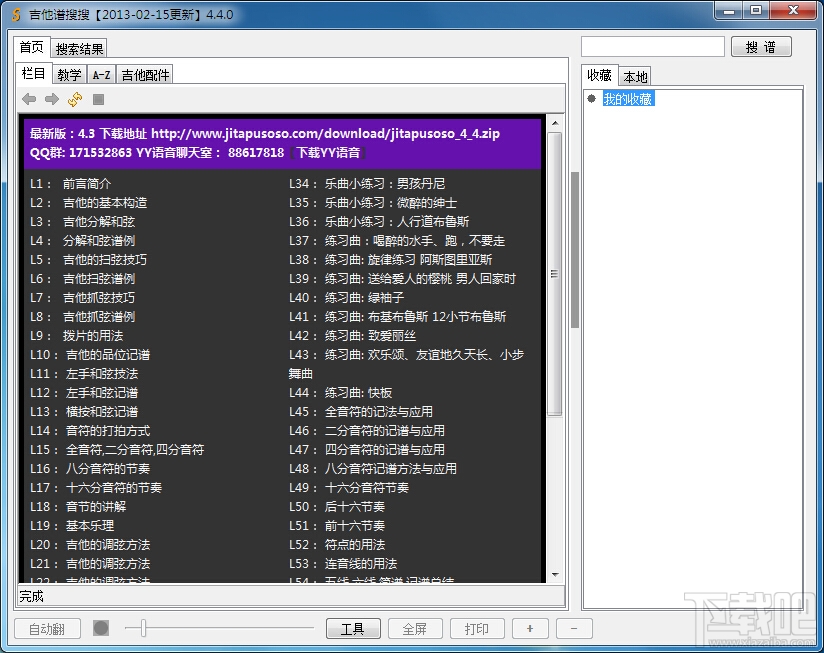The width and height of the screenshot is (824, 653).
Task: Open the 搜索结果 tab
Action: [x=79, y=49]
